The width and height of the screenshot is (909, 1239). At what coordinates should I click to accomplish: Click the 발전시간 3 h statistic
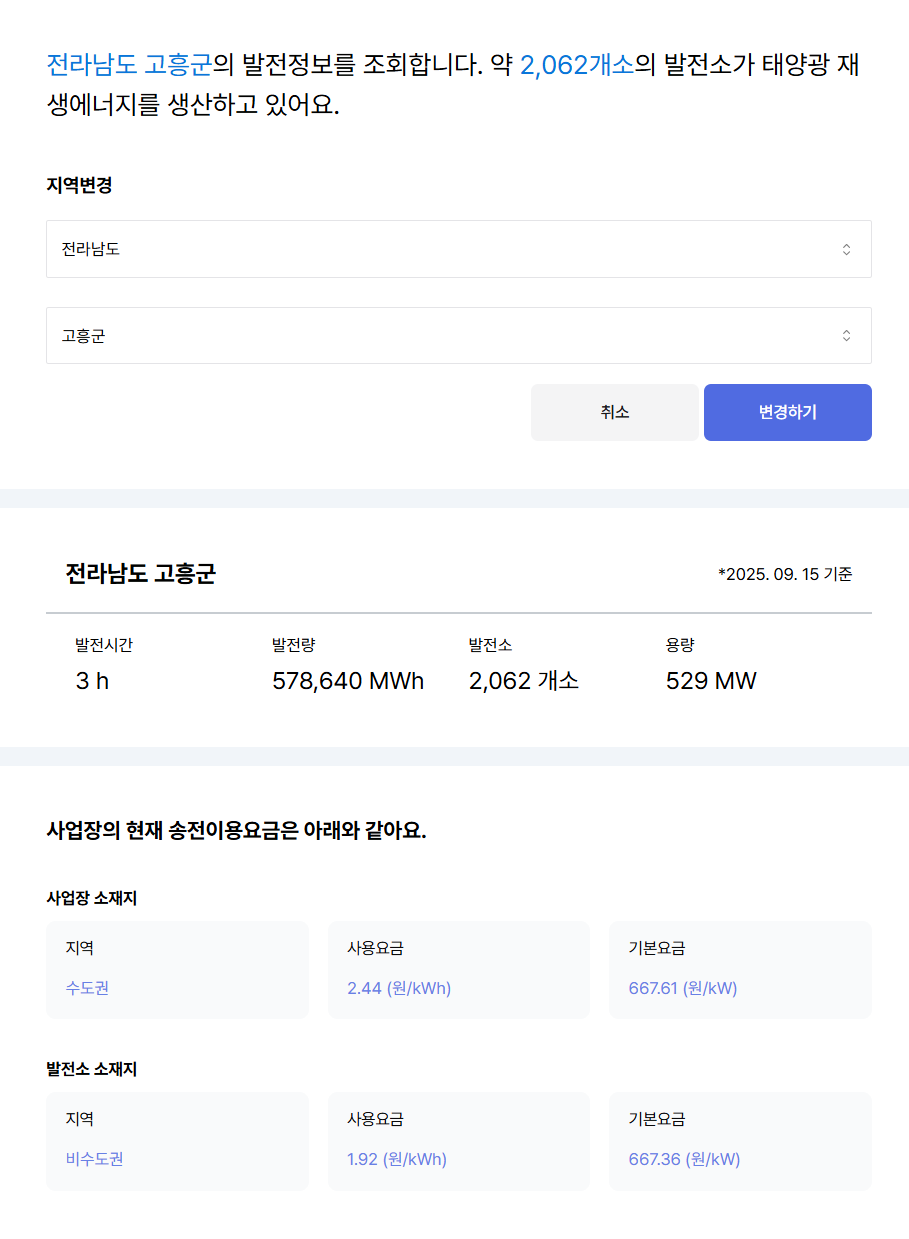point(104,665)
